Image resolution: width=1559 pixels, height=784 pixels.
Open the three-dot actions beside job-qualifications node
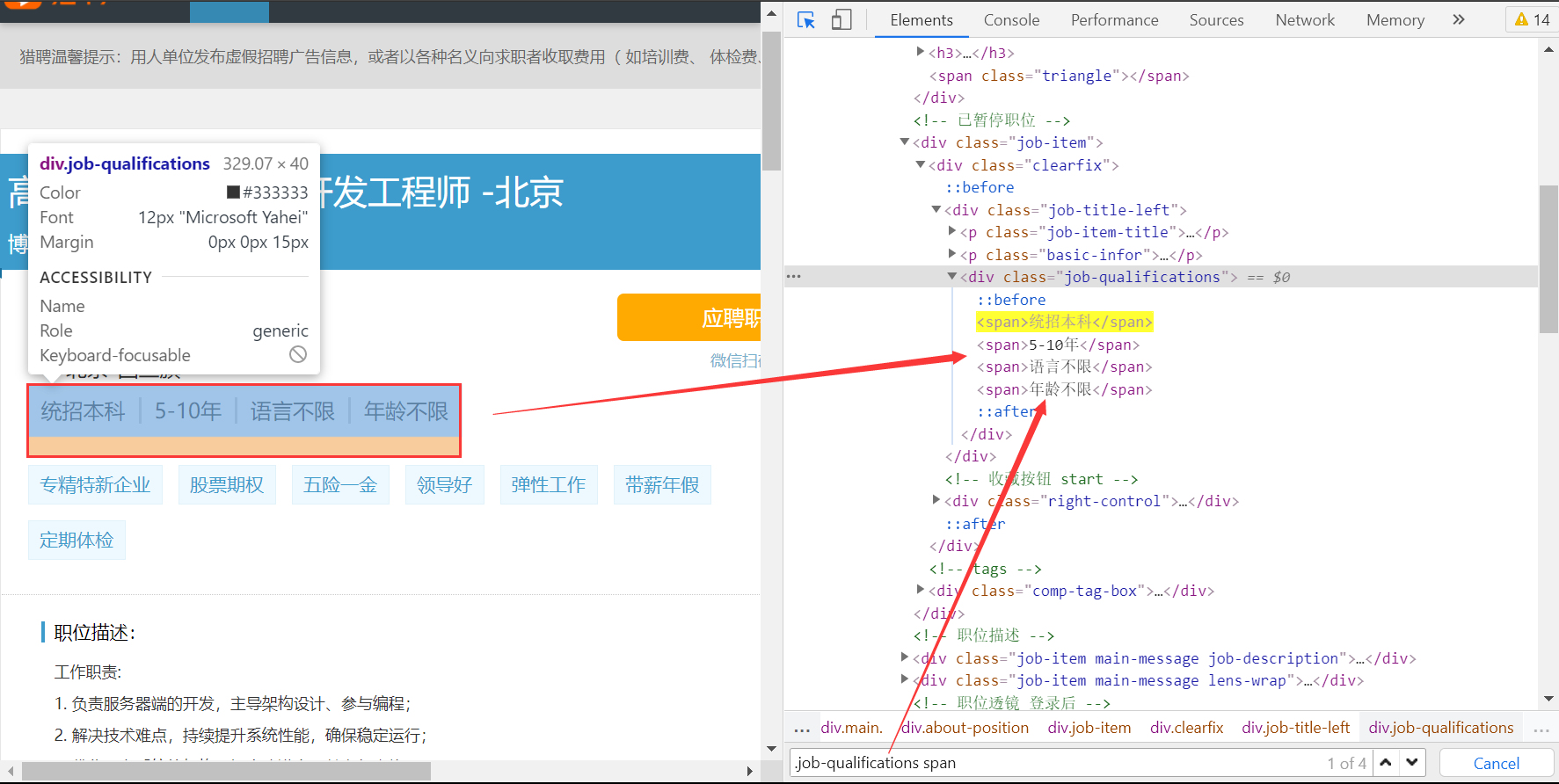click(794, 277)
